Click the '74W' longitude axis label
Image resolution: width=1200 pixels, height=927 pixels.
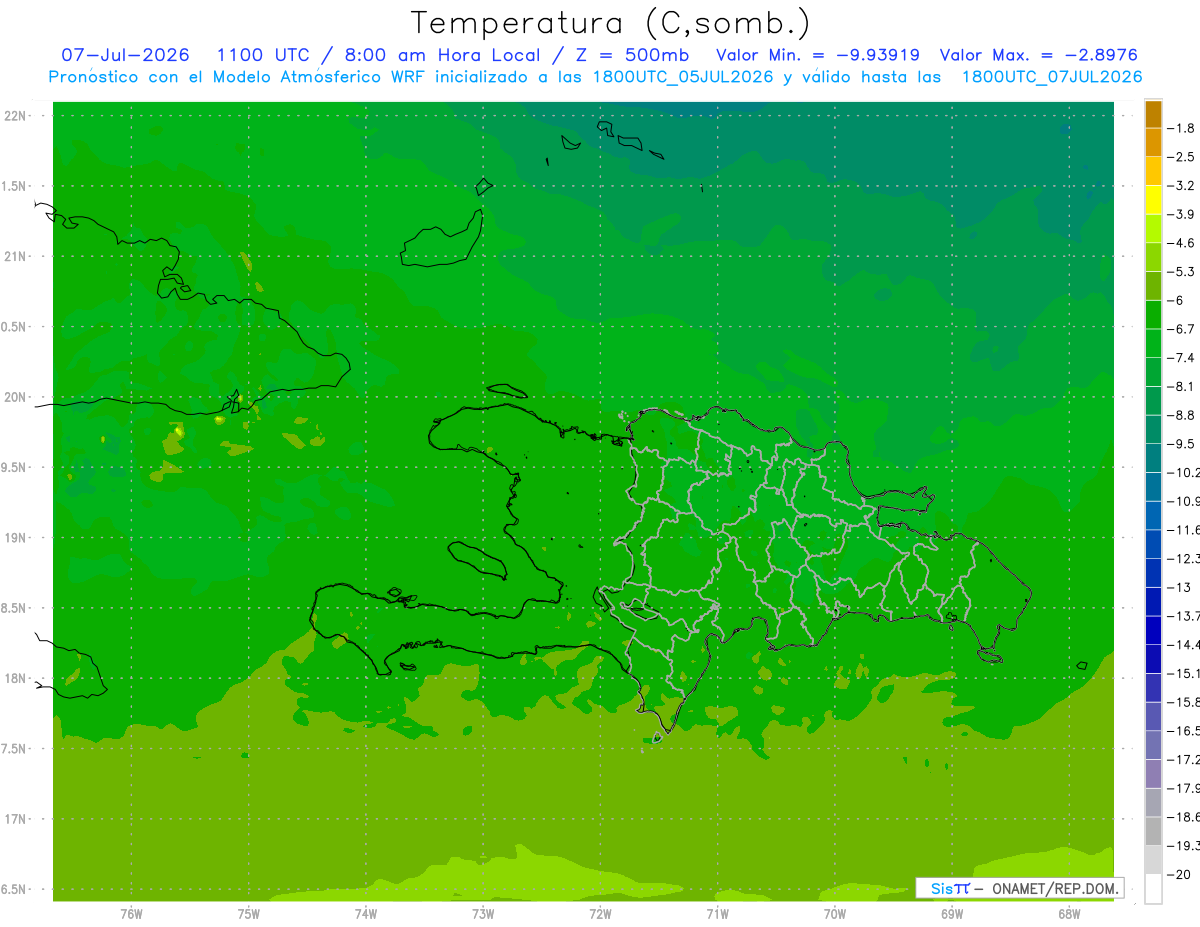pyautogui.click(x=366, y=913)
